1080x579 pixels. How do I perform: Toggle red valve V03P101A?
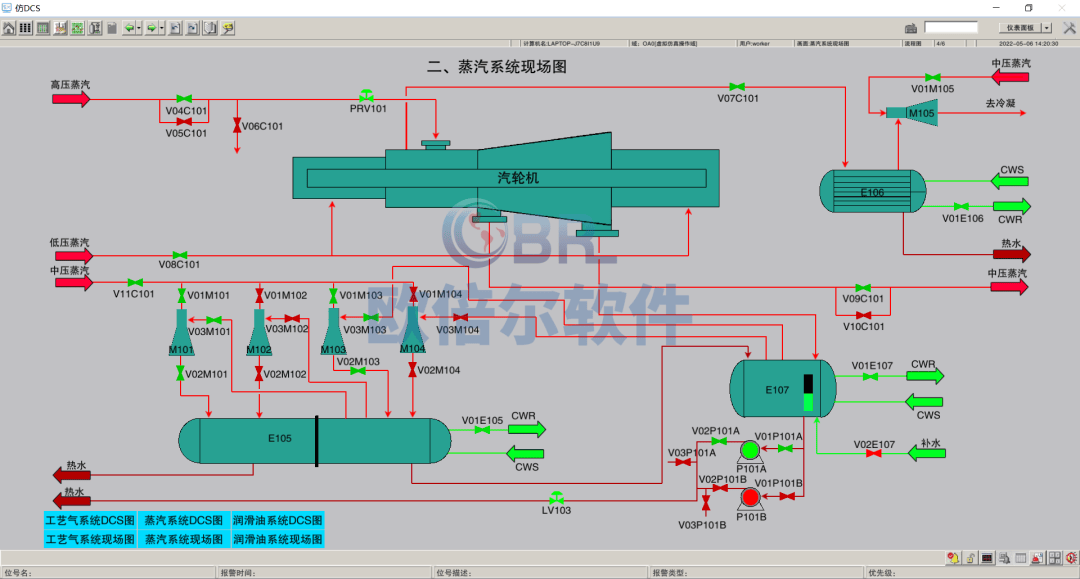tap(683, 462)
